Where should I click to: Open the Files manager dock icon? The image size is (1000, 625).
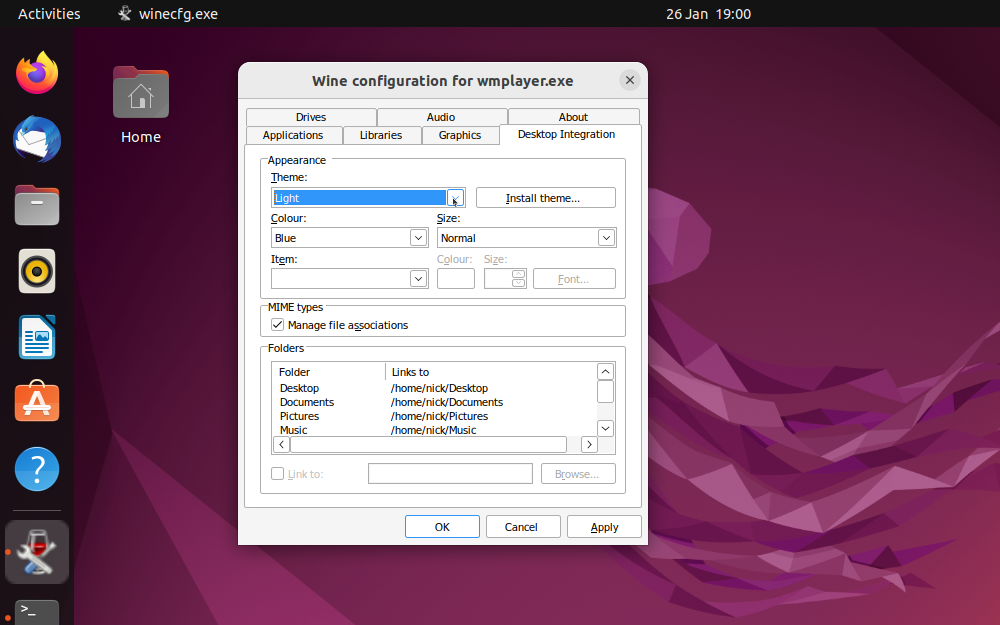[x=37, y=205]
